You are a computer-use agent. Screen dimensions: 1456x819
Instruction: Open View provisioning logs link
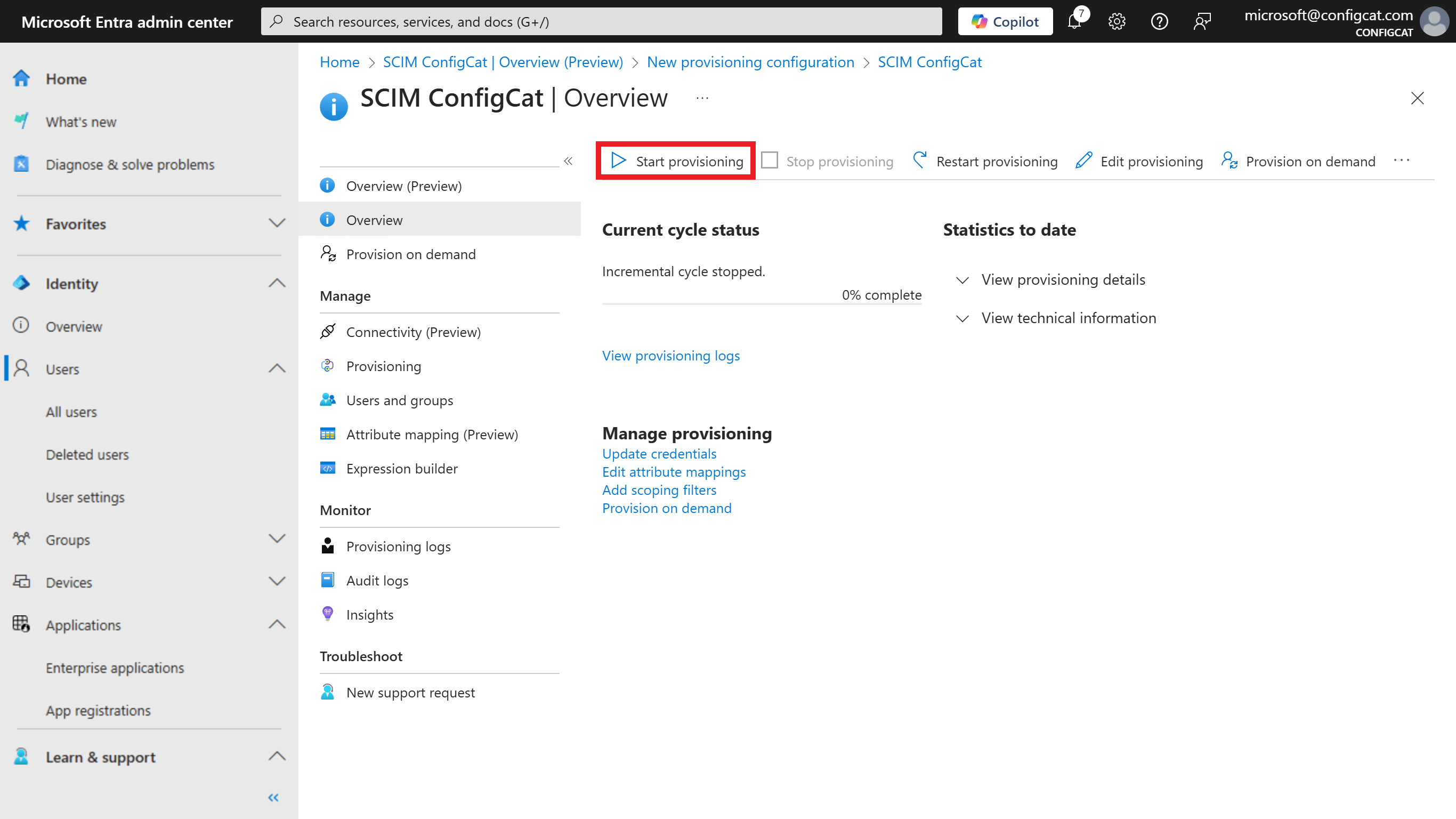pyautogui.click(x=671, y=355)
